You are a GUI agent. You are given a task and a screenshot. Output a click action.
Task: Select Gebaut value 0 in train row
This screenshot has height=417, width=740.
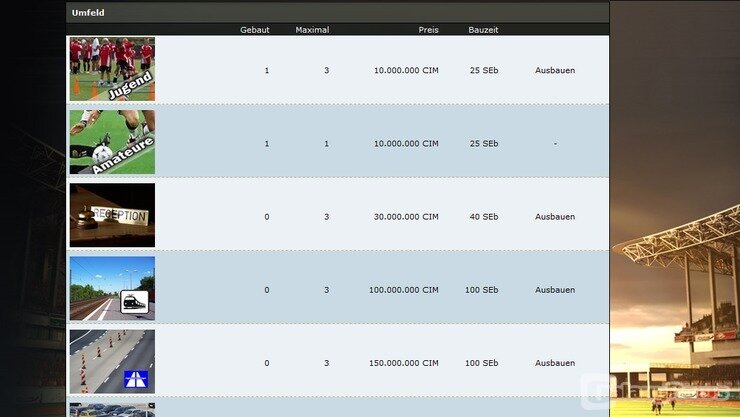pyautogui.click(x=267, y=290)
